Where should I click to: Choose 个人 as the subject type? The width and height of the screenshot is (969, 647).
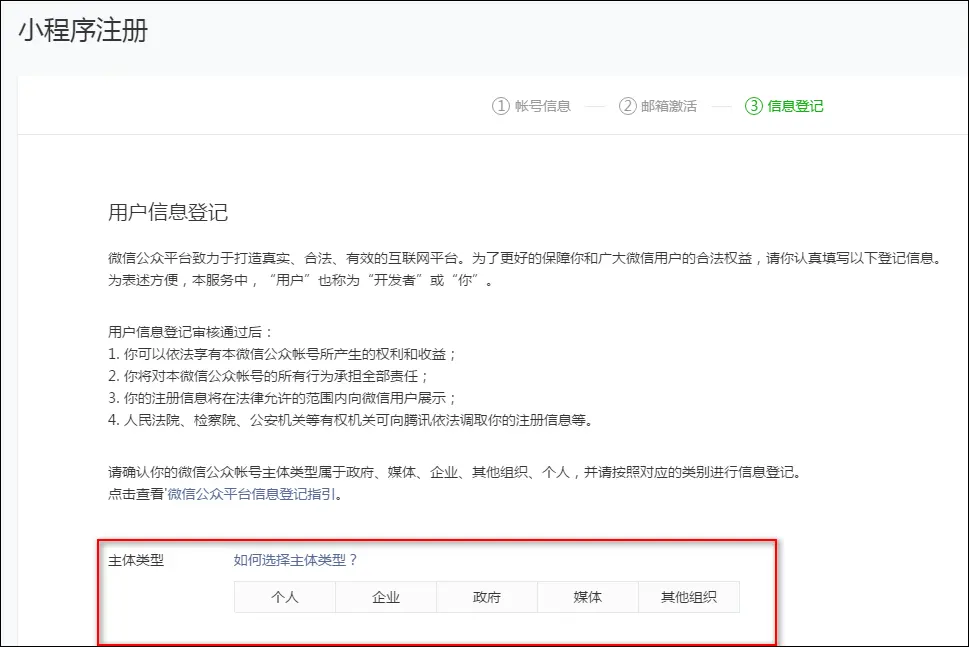click(x=285, y=597)
